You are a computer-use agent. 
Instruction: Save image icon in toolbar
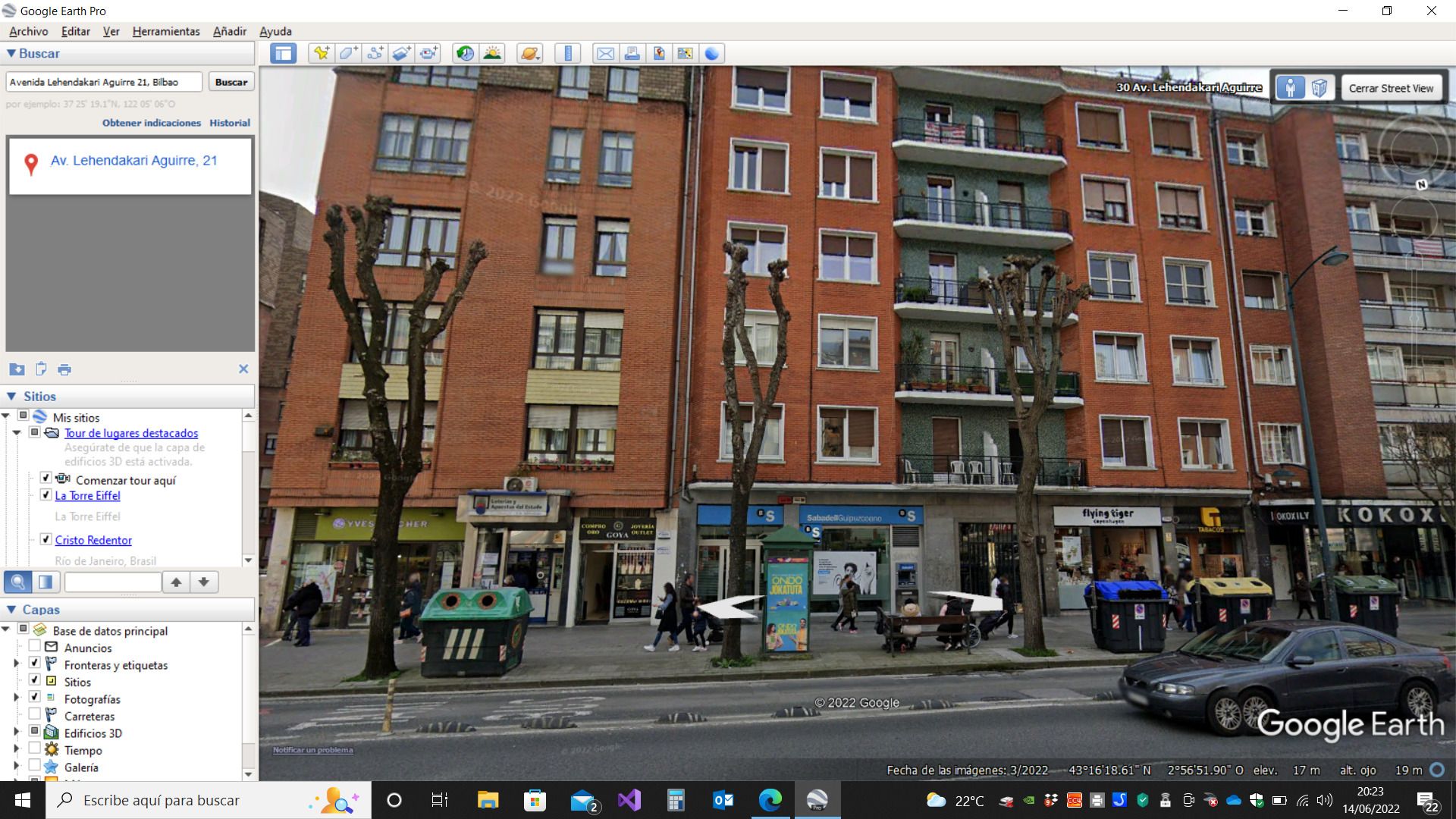pos(658,53)
